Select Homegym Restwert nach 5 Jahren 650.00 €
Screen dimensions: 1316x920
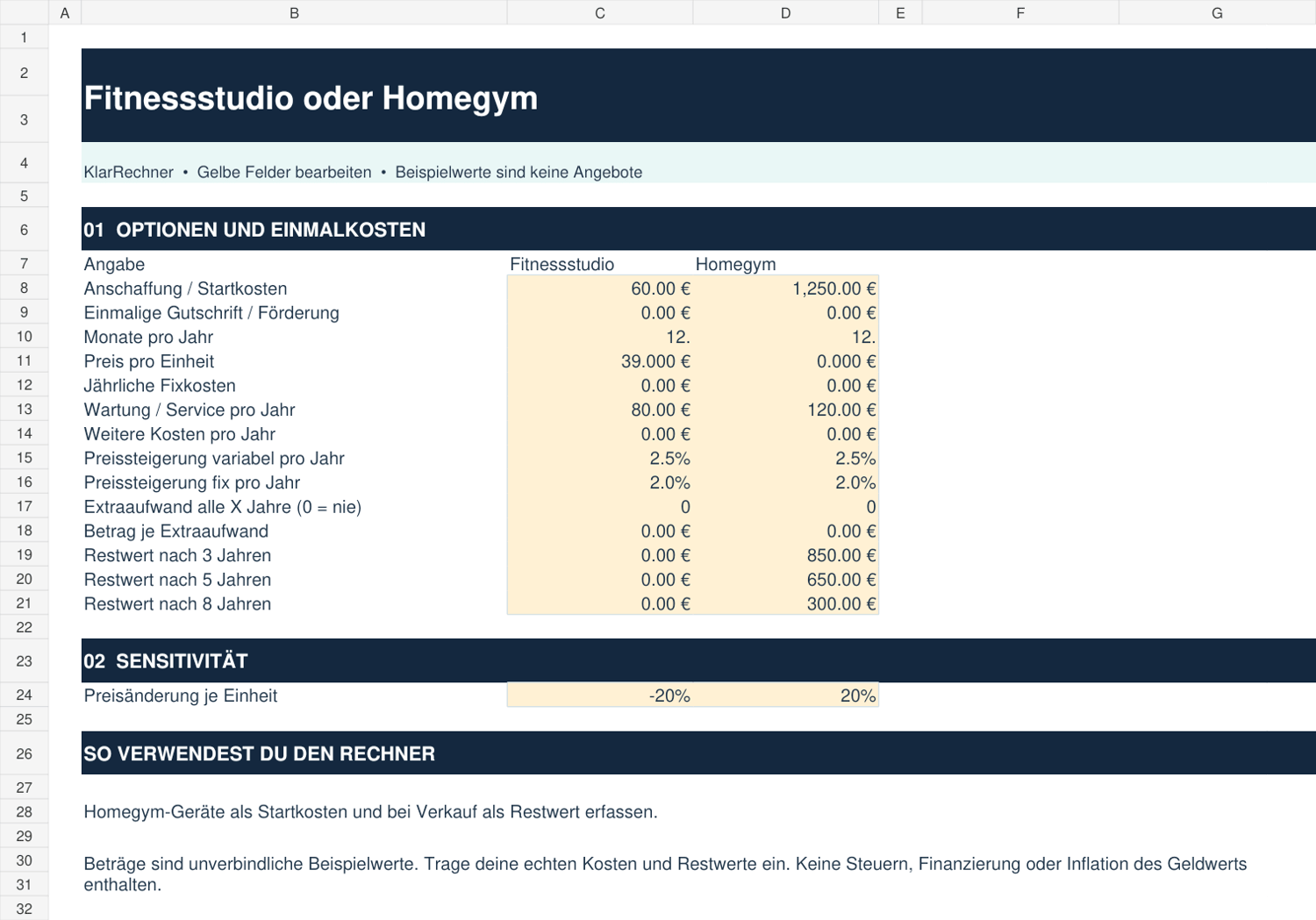[786, 580]
